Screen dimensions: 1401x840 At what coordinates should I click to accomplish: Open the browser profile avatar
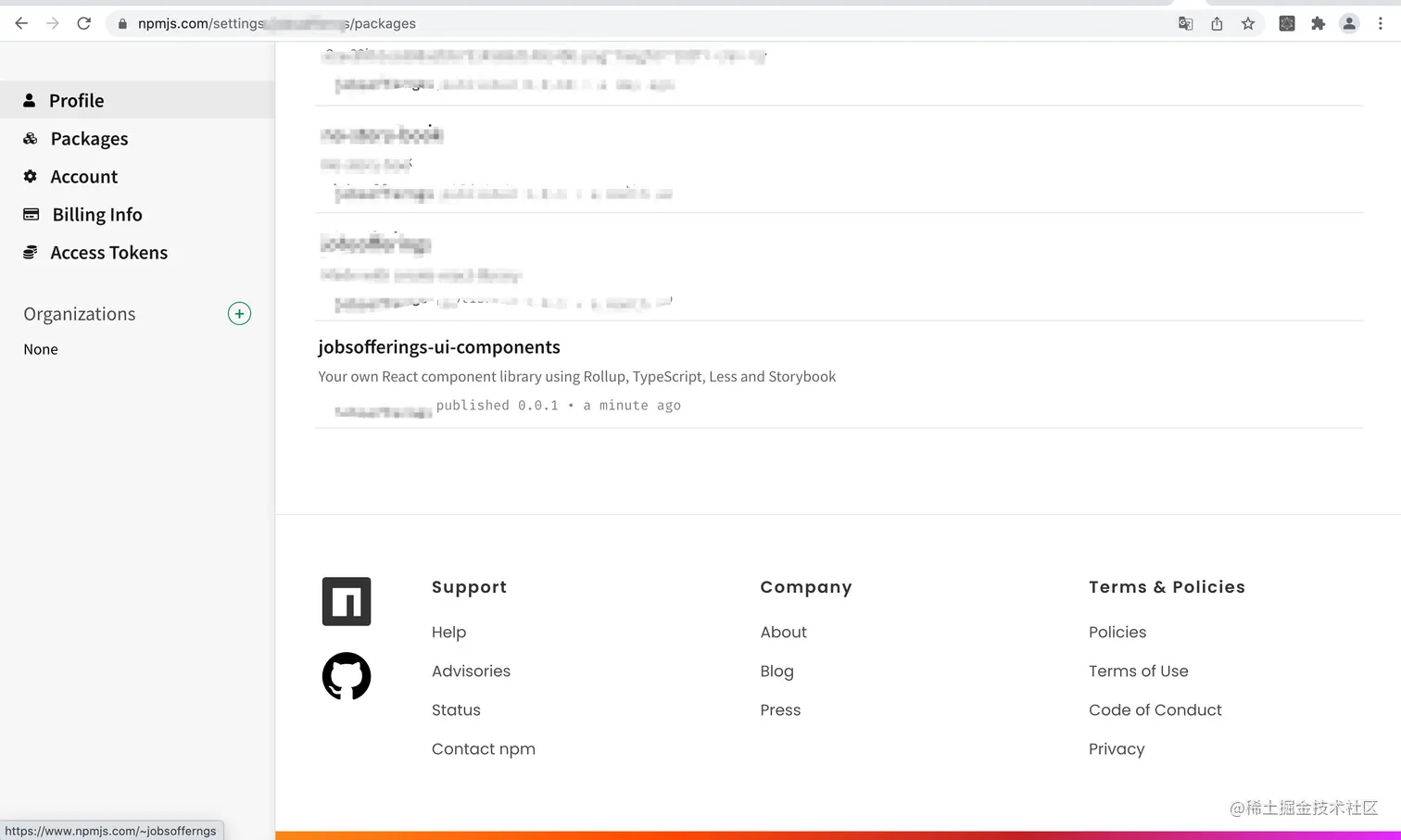1349,23
